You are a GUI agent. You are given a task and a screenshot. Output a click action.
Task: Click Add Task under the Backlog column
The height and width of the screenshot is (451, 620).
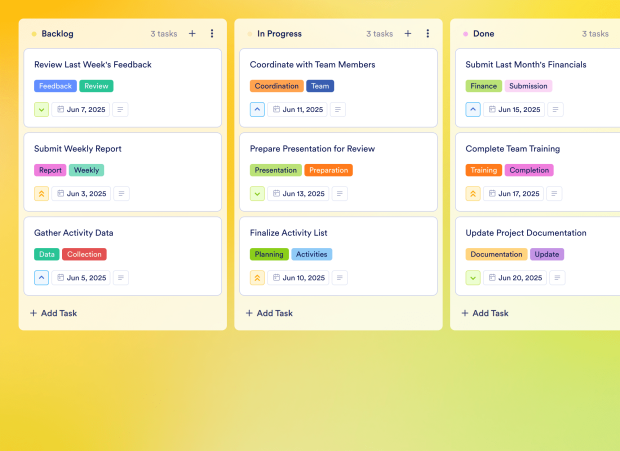pyautogui.click(x=54, y=313)
